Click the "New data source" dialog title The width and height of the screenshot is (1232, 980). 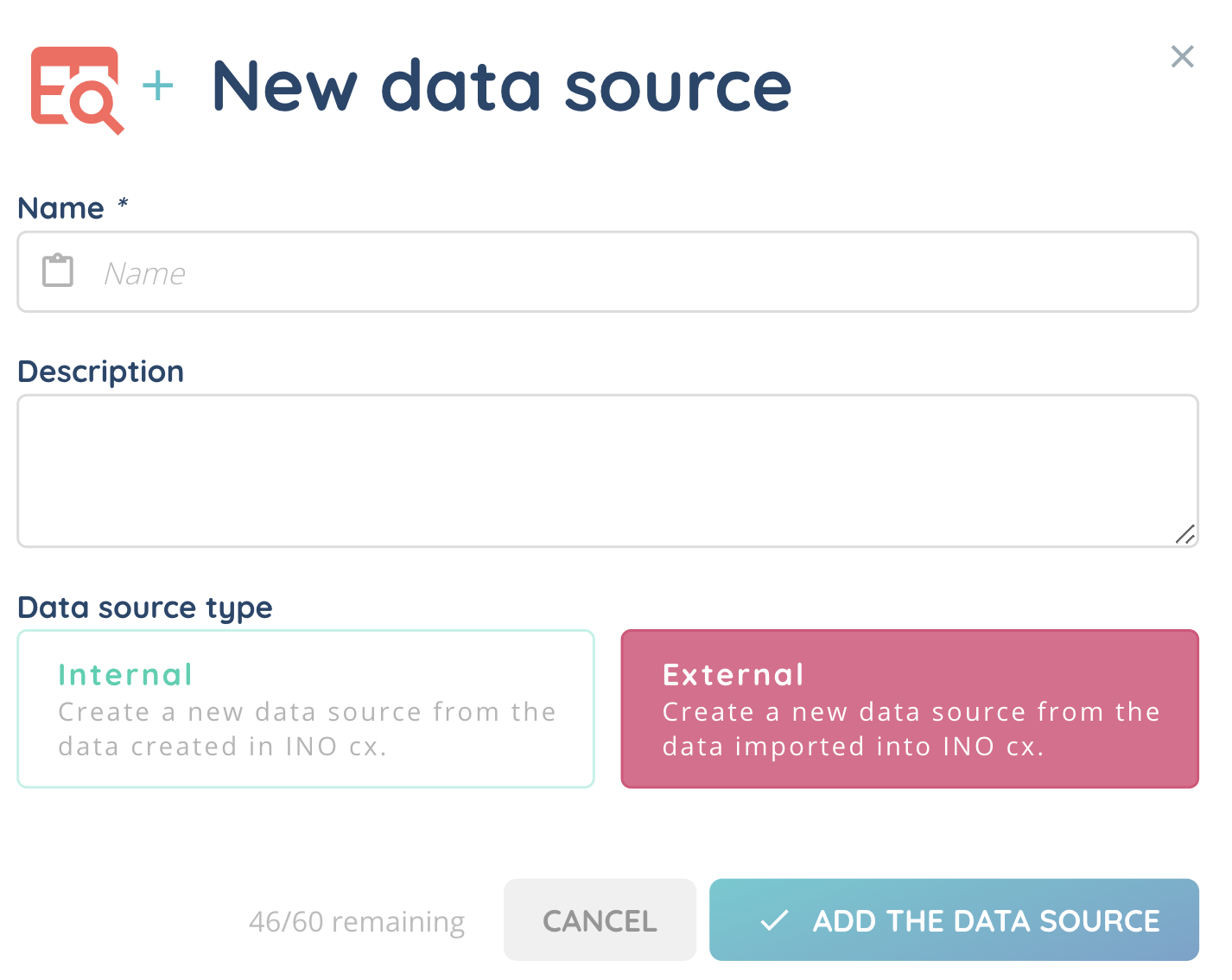tap(501, 86)
